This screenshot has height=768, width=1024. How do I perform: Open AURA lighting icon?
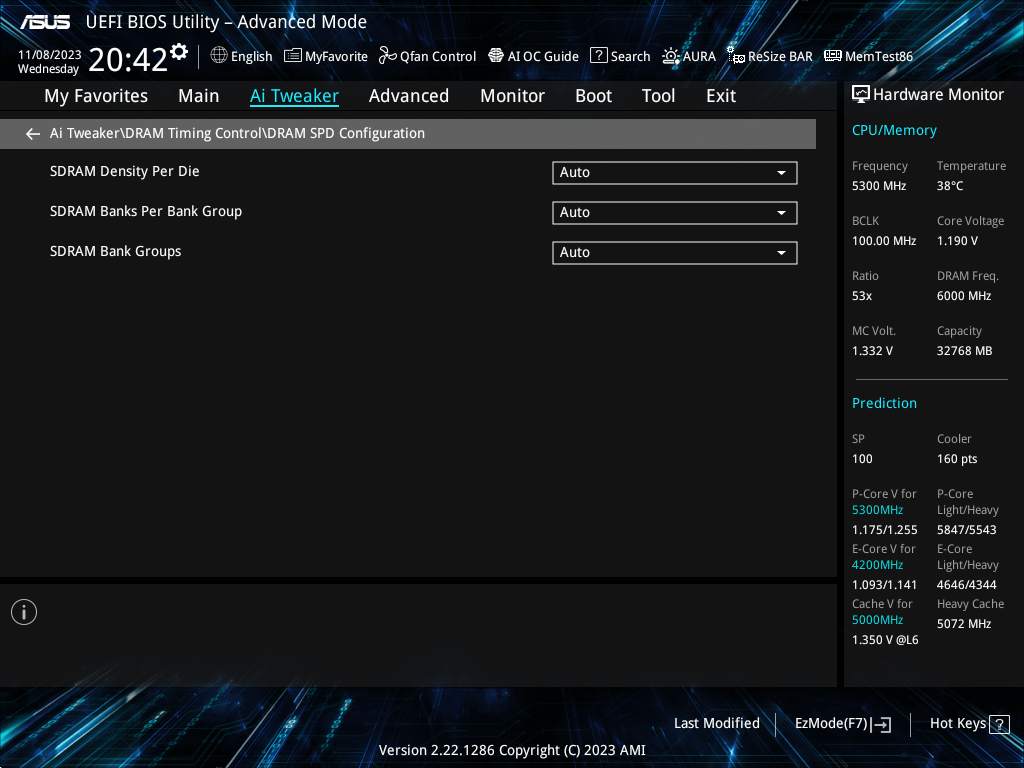tap(671, 56)
